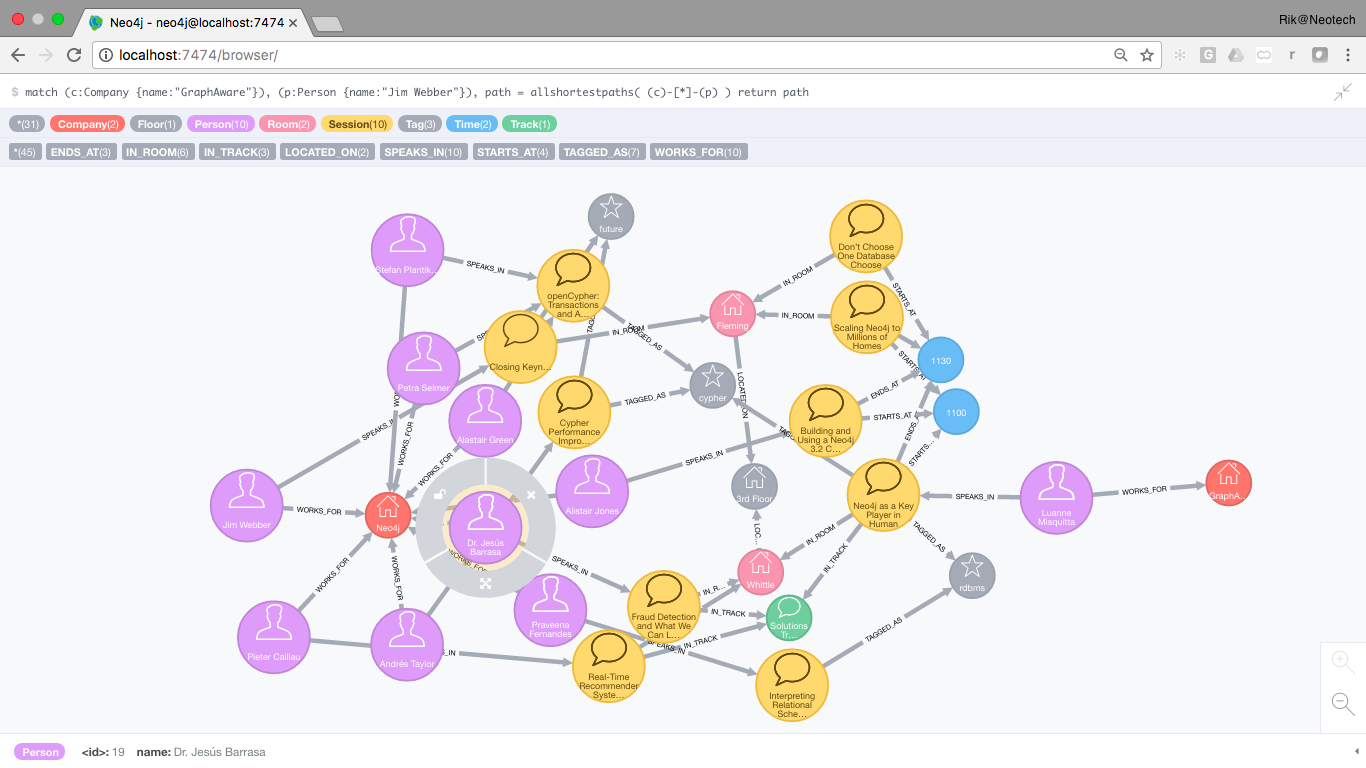Click the Jim Webber person node

[x=247, y=505]
